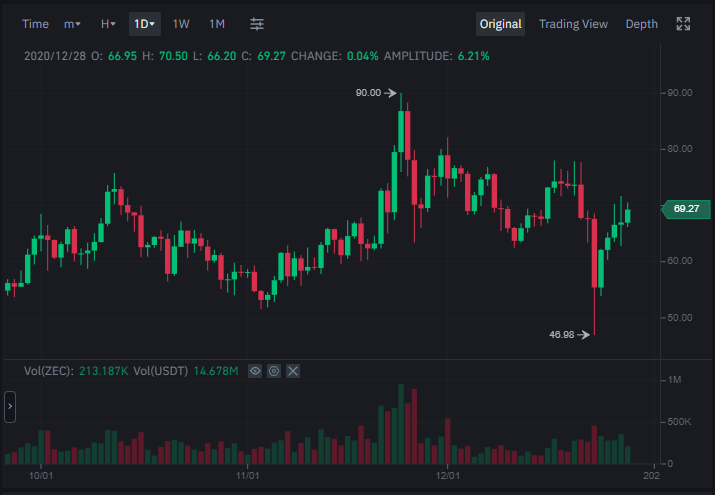The image size is (715, 495).
Task: Remove the volume indicator with X
Action: tap(293, 371)
